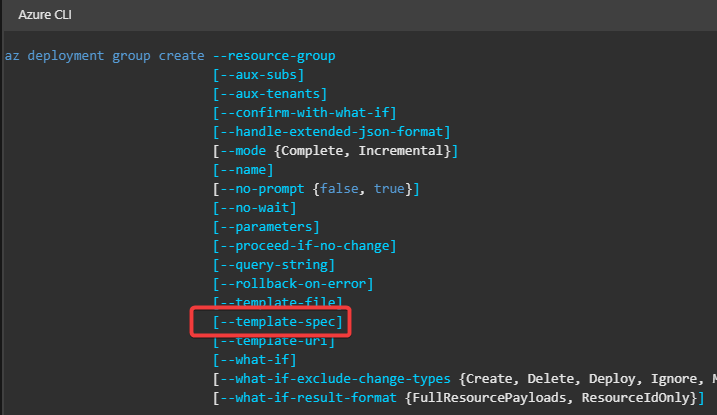Screen dimensions: 717x415
Task: Select the --query-string parameter link
Action: [274, 265]
